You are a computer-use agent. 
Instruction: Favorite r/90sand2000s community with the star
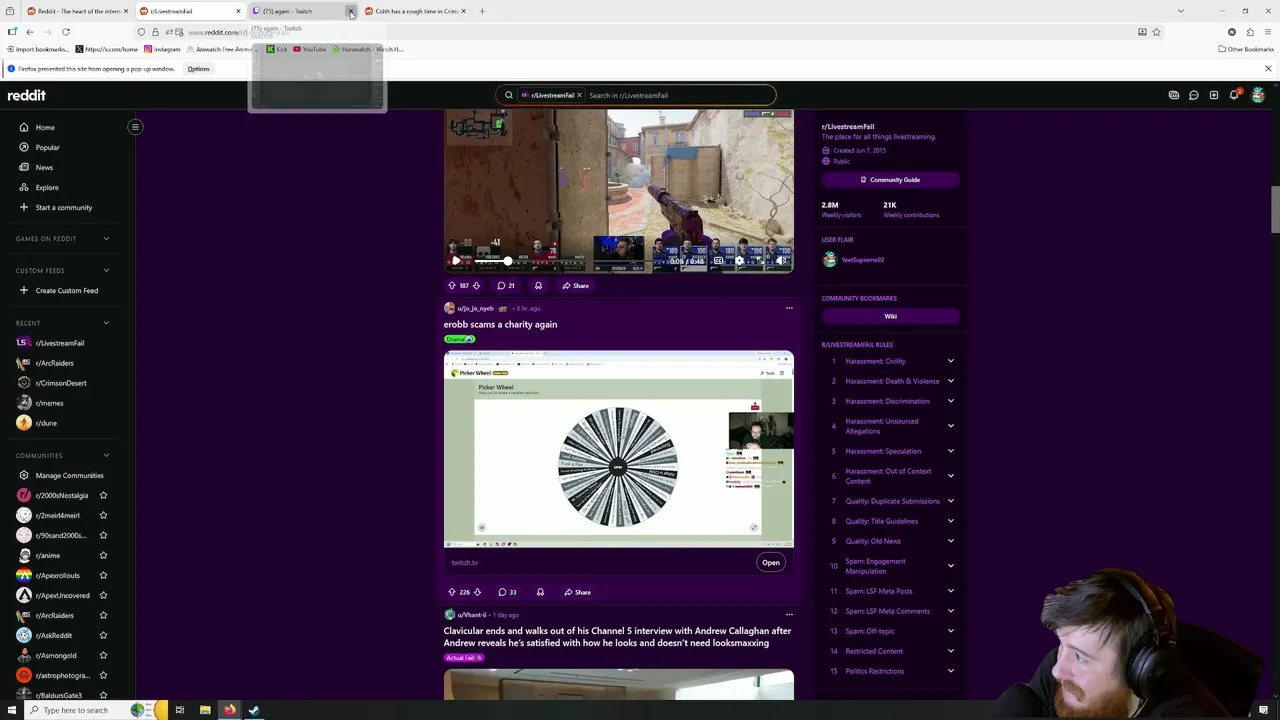(x=103, y=535)
